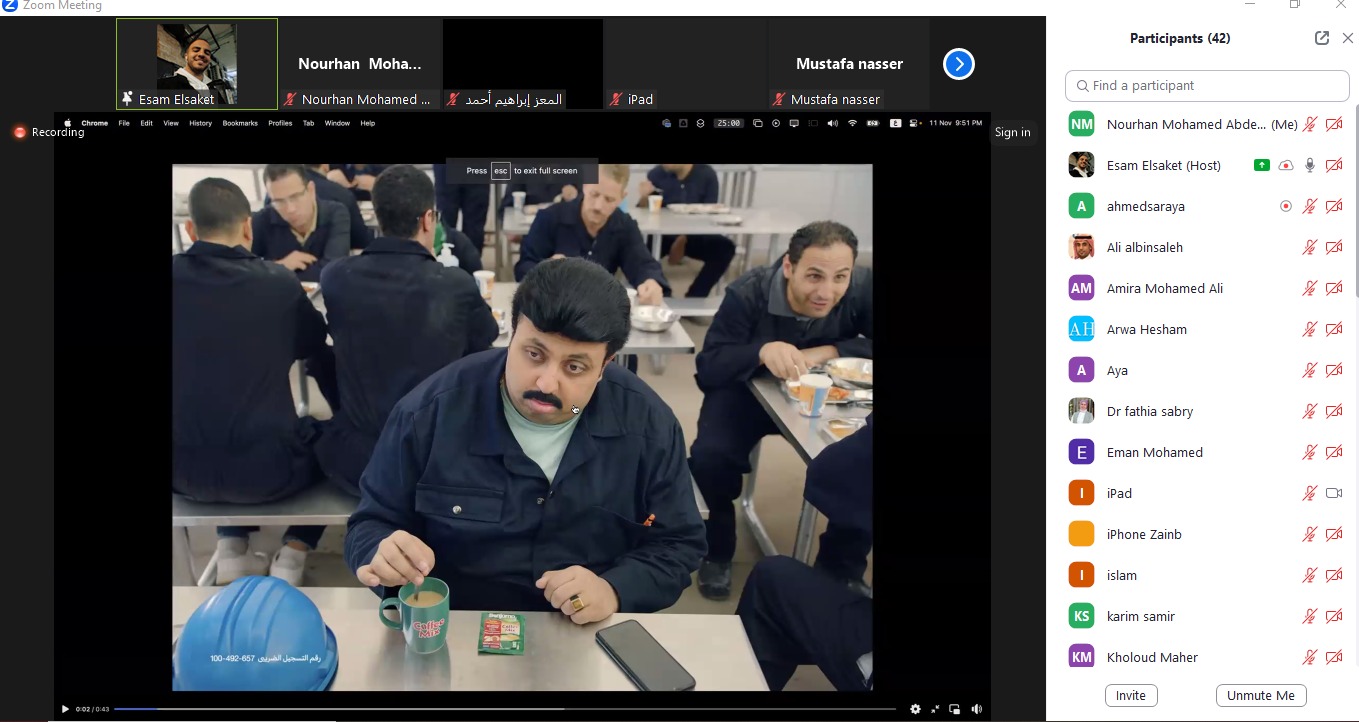Viewport: 1359px width, 722px height.
Task: Seek along the video progress bar
Action: (505, 709)
